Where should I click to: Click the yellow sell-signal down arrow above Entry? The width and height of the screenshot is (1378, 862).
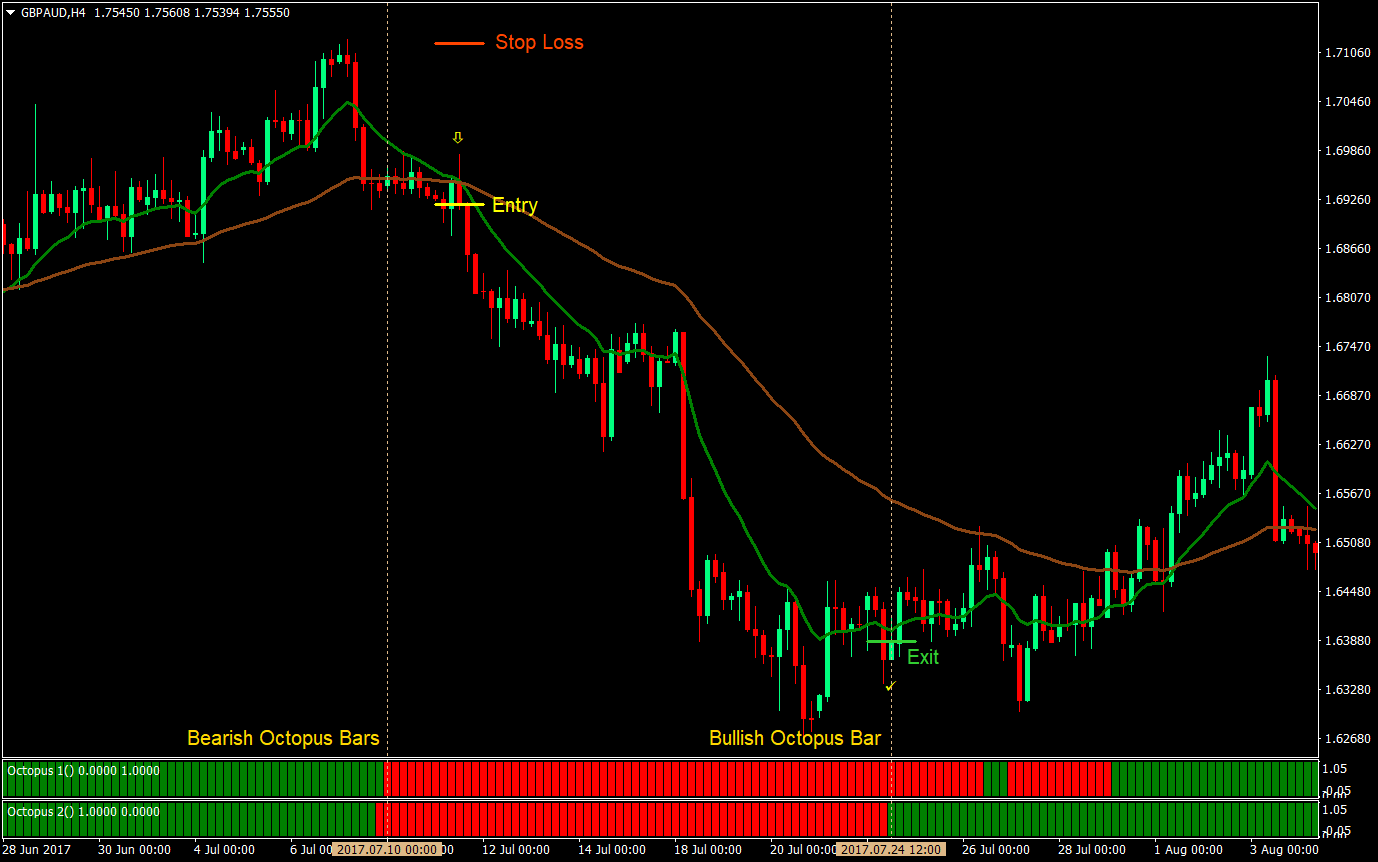click(x=458, y=138)
